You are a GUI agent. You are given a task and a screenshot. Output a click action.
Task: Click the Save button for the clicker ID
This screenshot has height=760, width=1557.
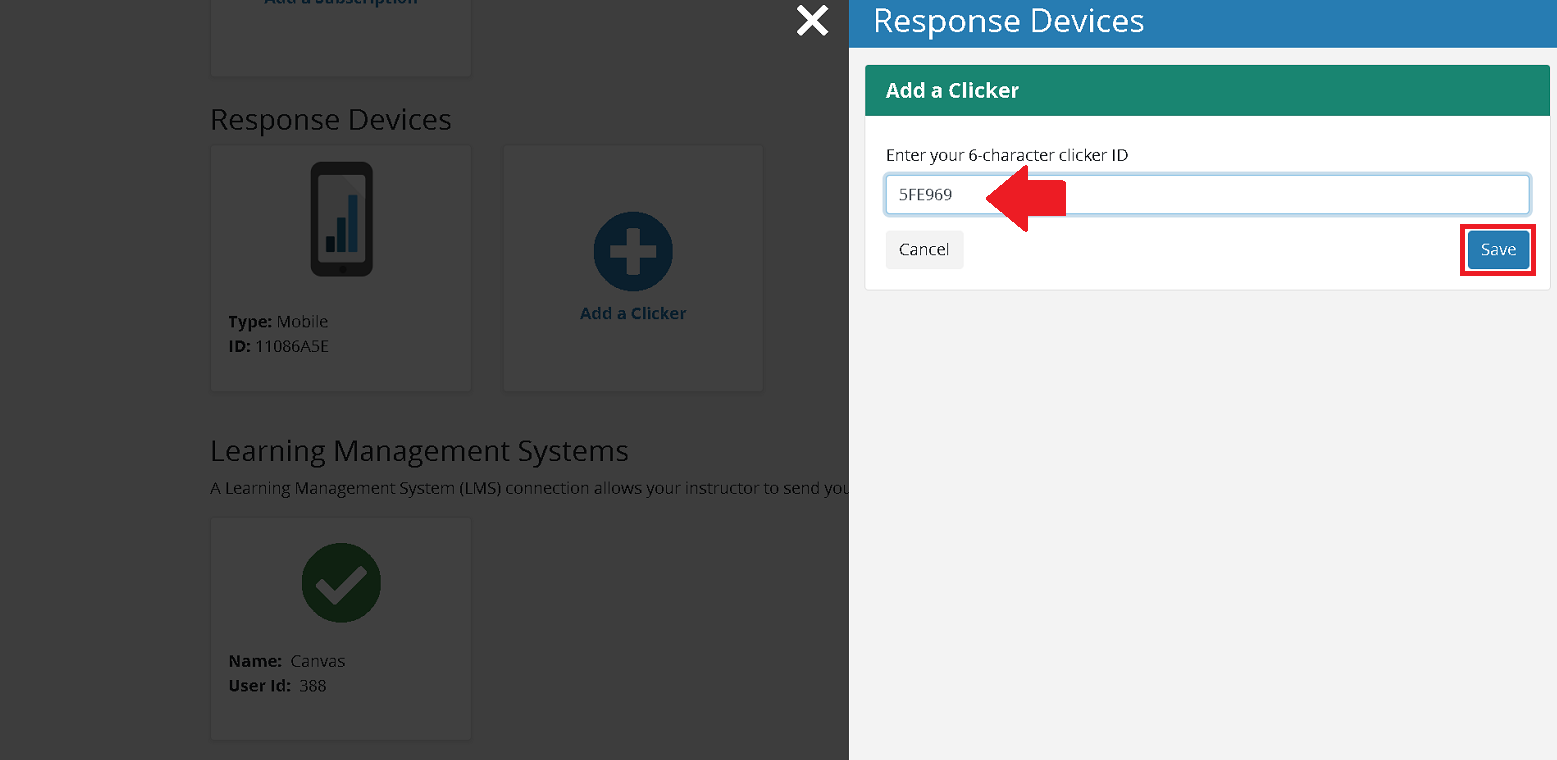click(1498, 250)
